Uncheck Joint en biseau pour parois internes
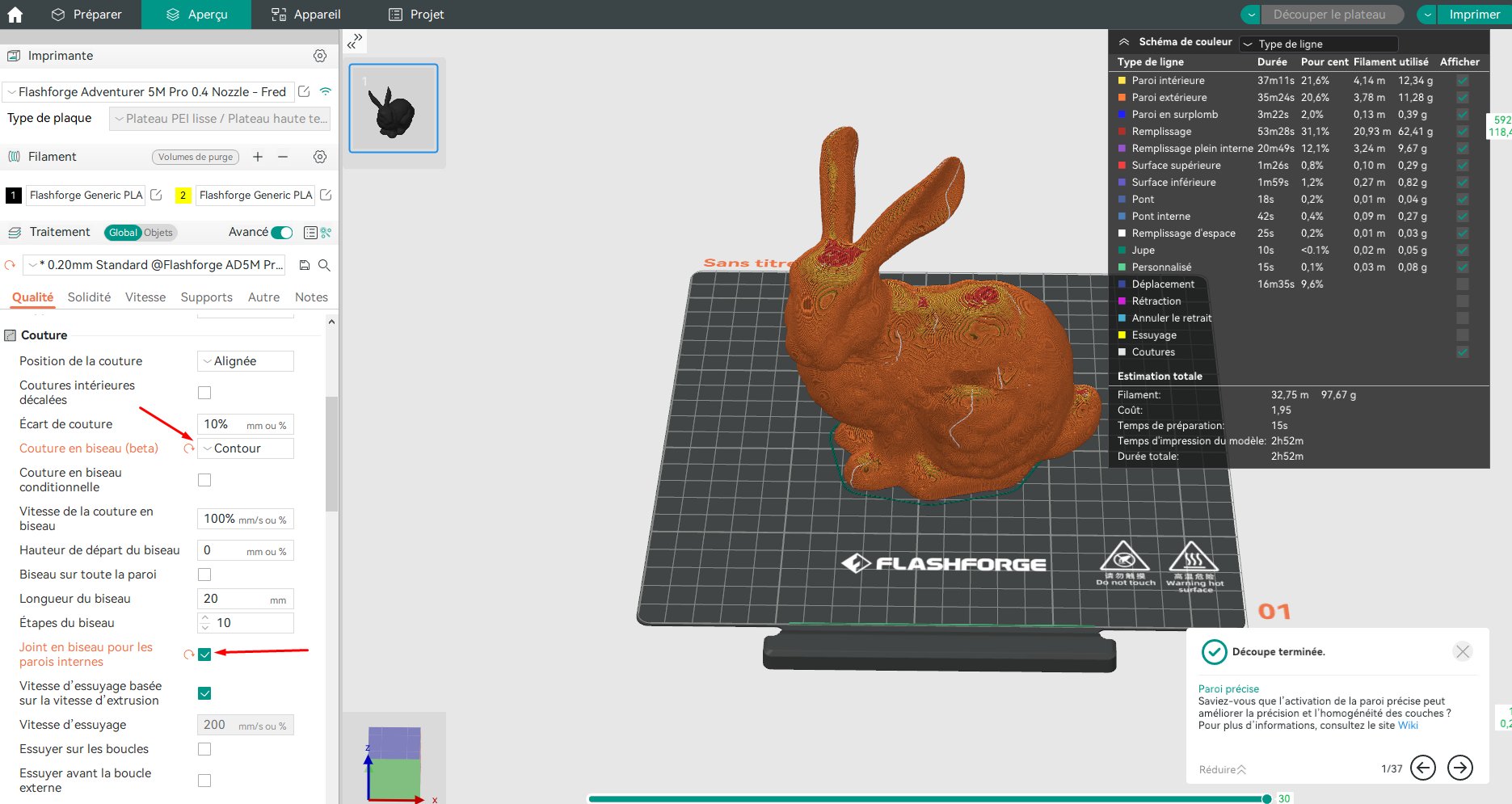The width and height of the screenshot is (1512, 804). pyautogui.click(x=204, y=655)
